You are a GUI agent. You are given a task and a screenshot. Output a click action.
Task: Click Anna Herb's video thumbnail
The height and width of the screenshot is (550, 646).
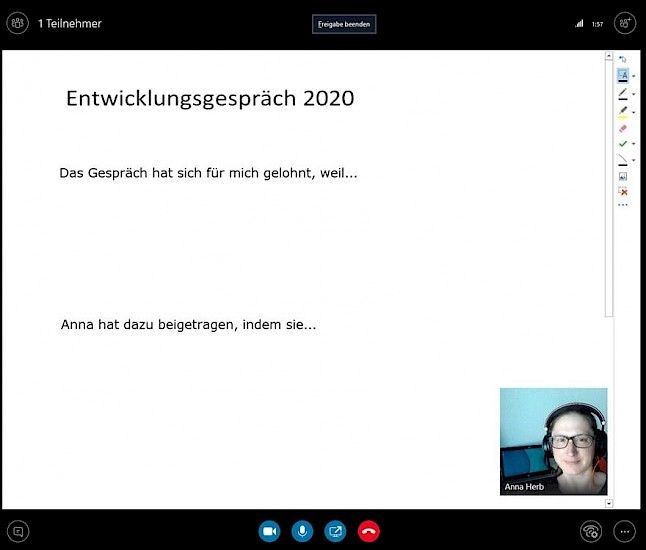553,441
